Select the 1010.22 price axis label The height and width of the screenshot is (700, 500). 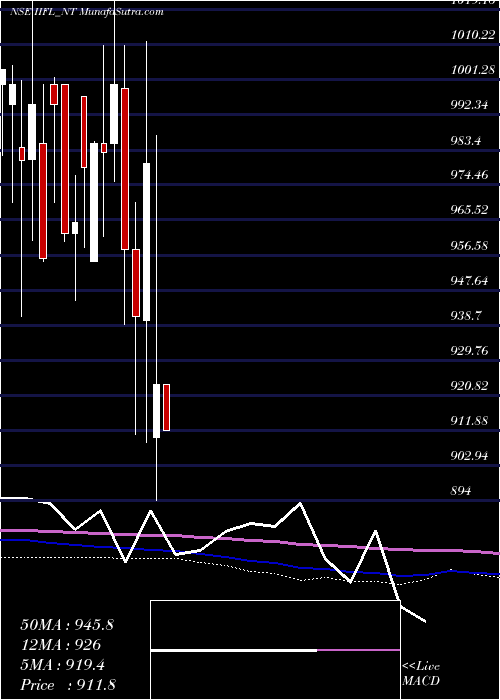473,35
